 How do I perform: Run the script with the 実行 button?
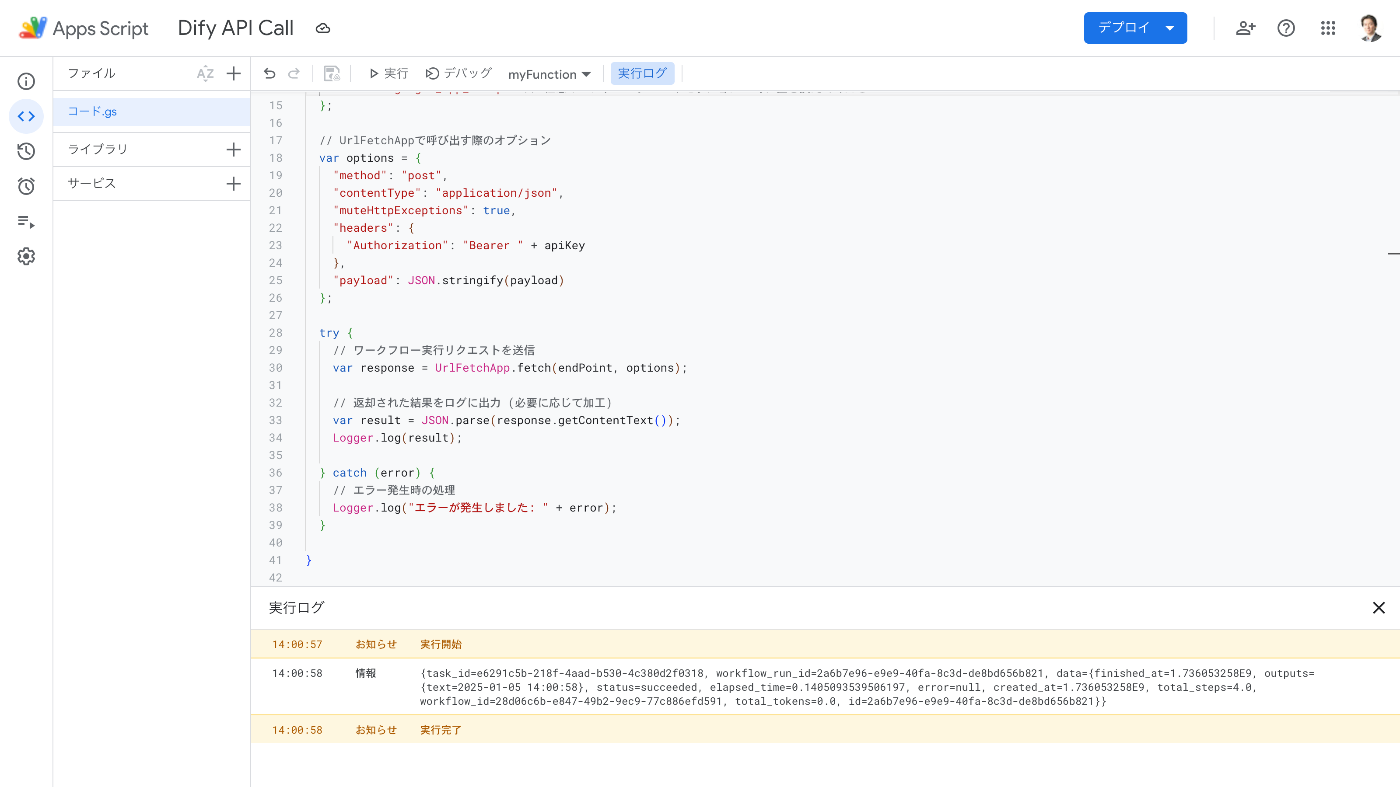pos(388,73)
